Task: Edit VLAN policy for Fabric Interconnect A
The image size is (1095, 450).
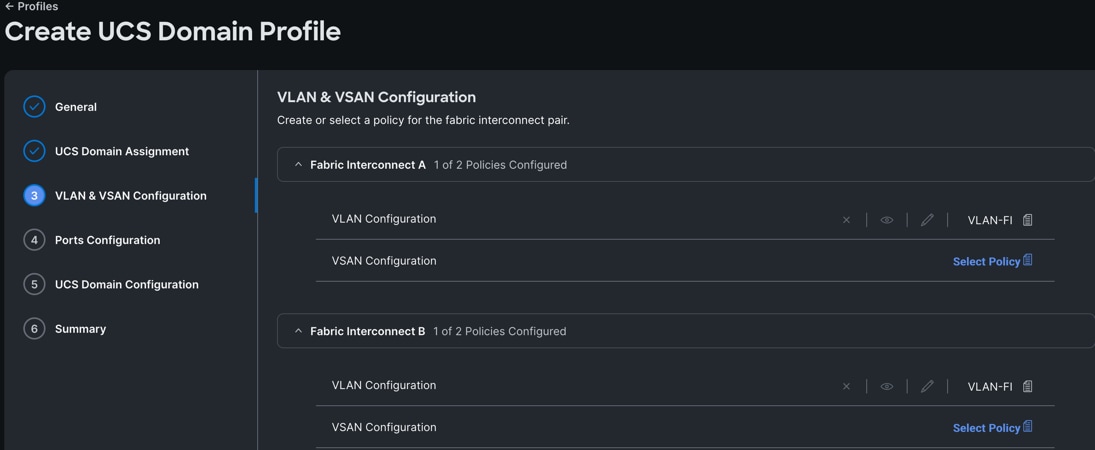Action: pyautogui.click(x=927, y=220)
